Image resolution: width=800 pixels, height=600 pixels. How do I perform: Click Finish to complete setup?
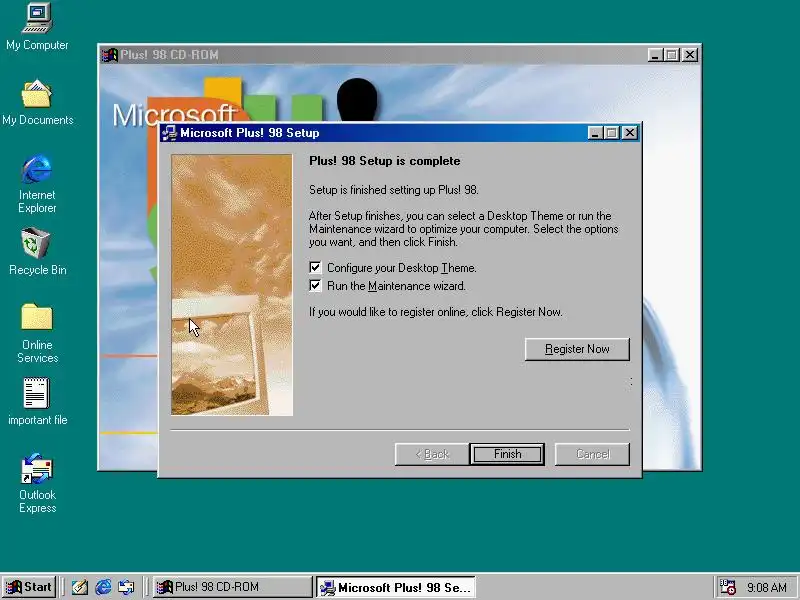[x=507, y=454]
